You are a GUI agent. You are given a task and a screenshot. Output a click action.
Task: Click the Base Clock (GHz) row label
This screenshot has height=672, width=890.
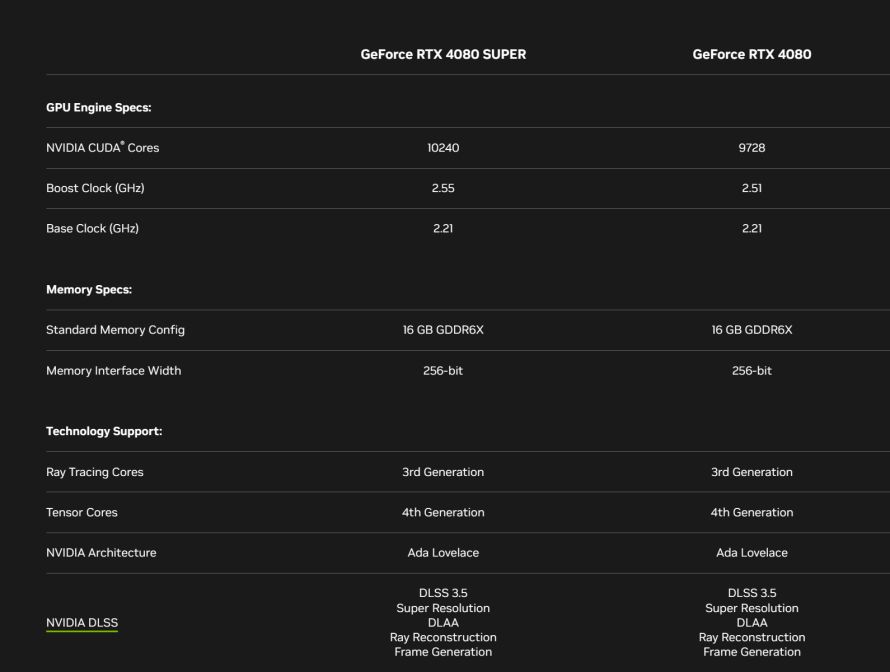[x=92, y=229]
